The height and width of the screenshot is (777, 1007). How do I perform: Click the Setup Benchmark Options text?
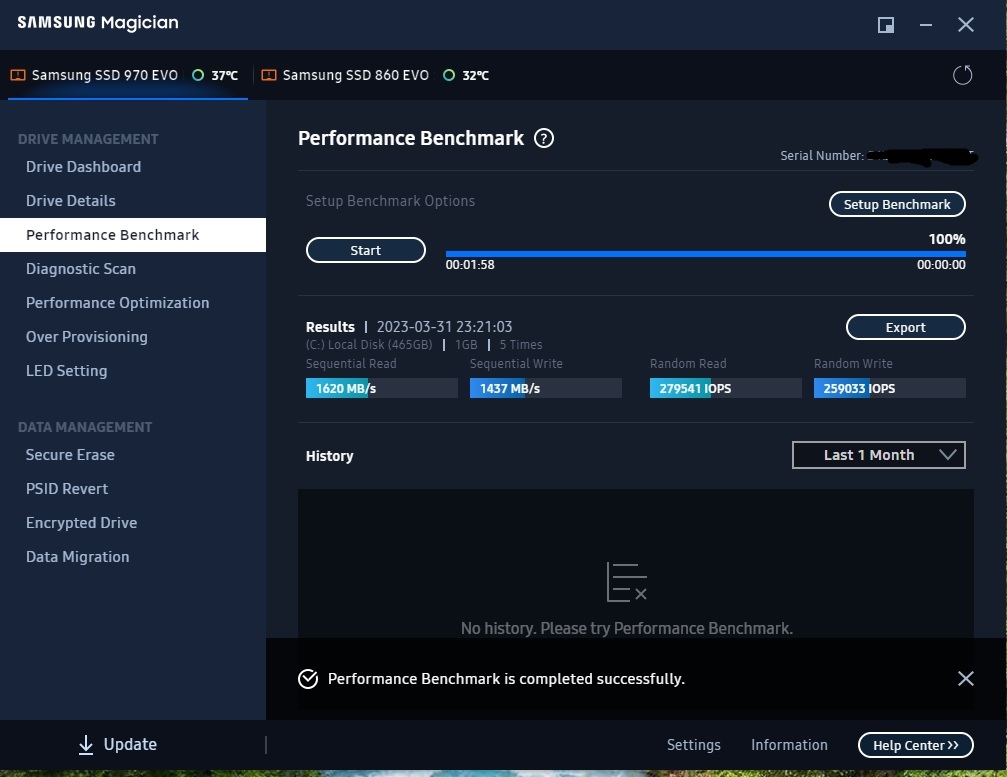click(390, 201)
